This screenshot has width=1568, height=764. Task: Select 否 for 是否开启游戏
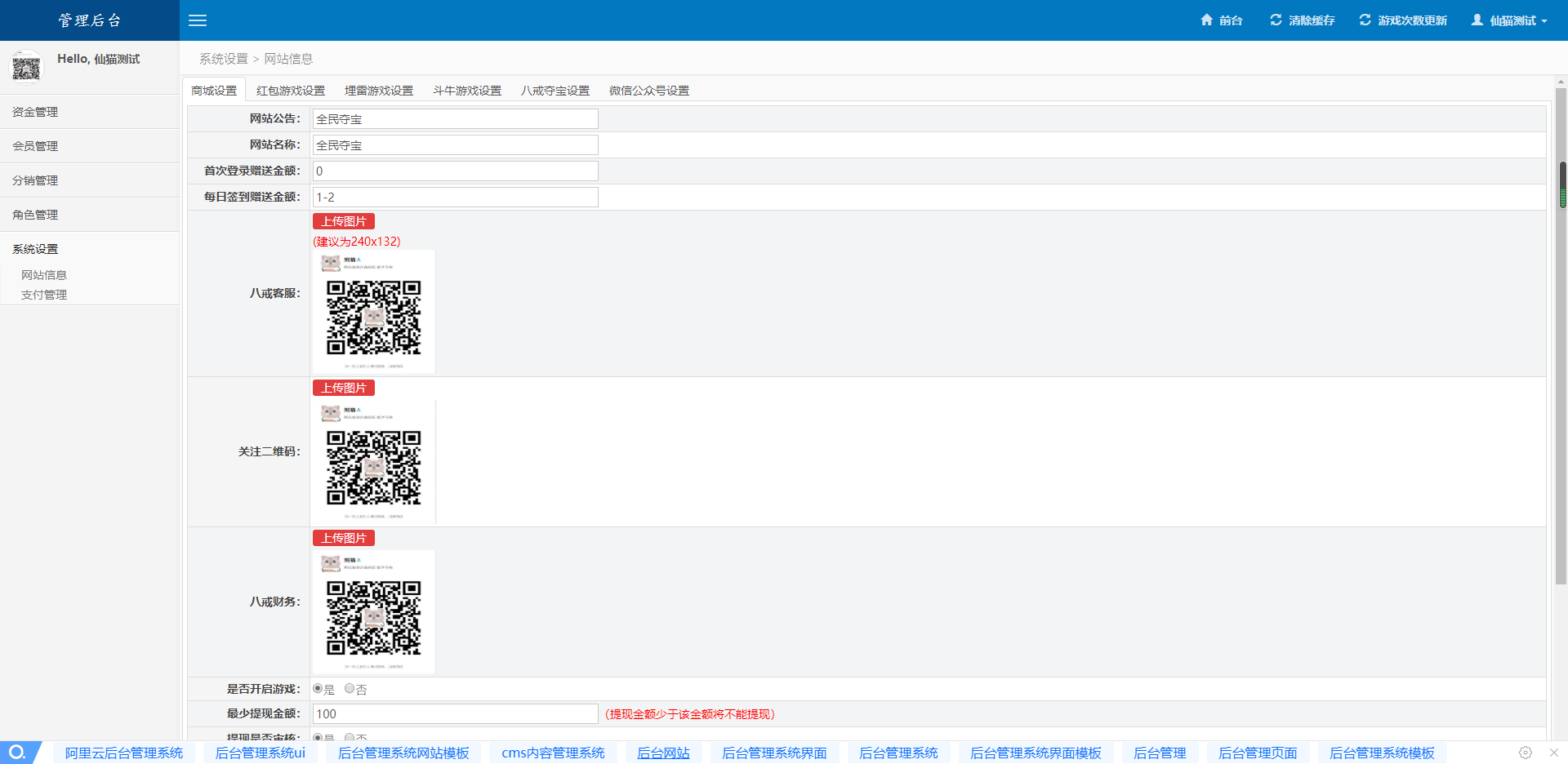pyautogui.click(x=350, y=689)
